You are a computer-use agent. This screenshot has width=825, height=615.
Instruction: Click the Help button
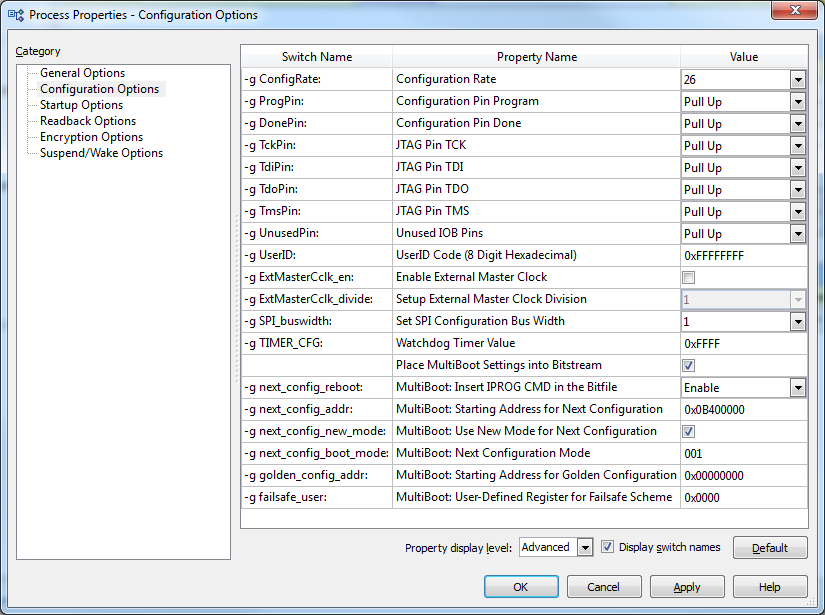770,587
